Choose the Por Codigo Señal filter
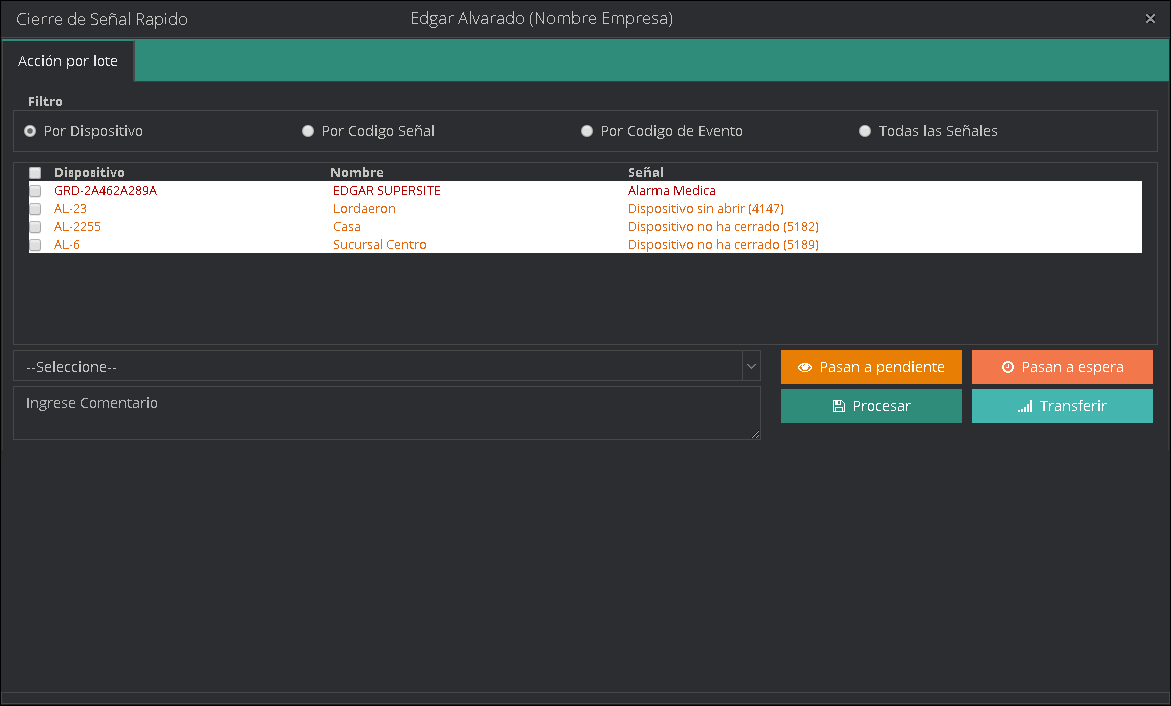 [308, 131]
